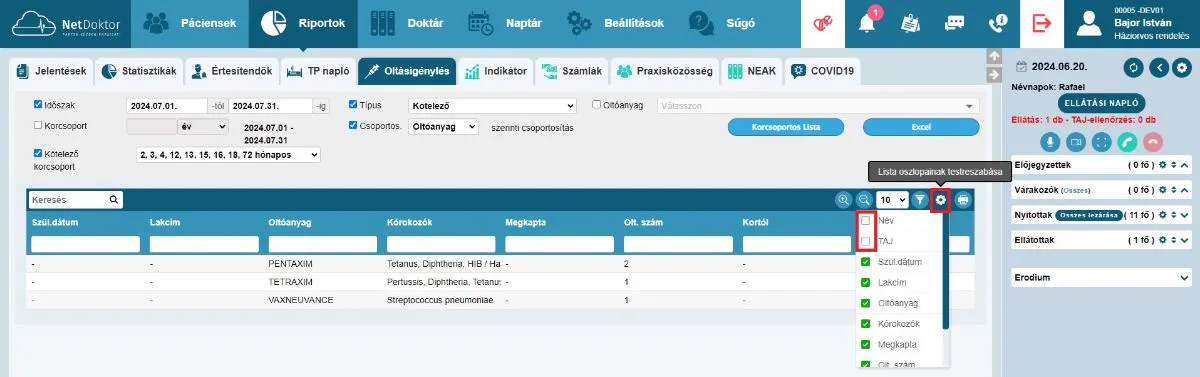Uncheck the Időszak checkbox
The height and width of the screenshot is (377, 1200).
38,104
